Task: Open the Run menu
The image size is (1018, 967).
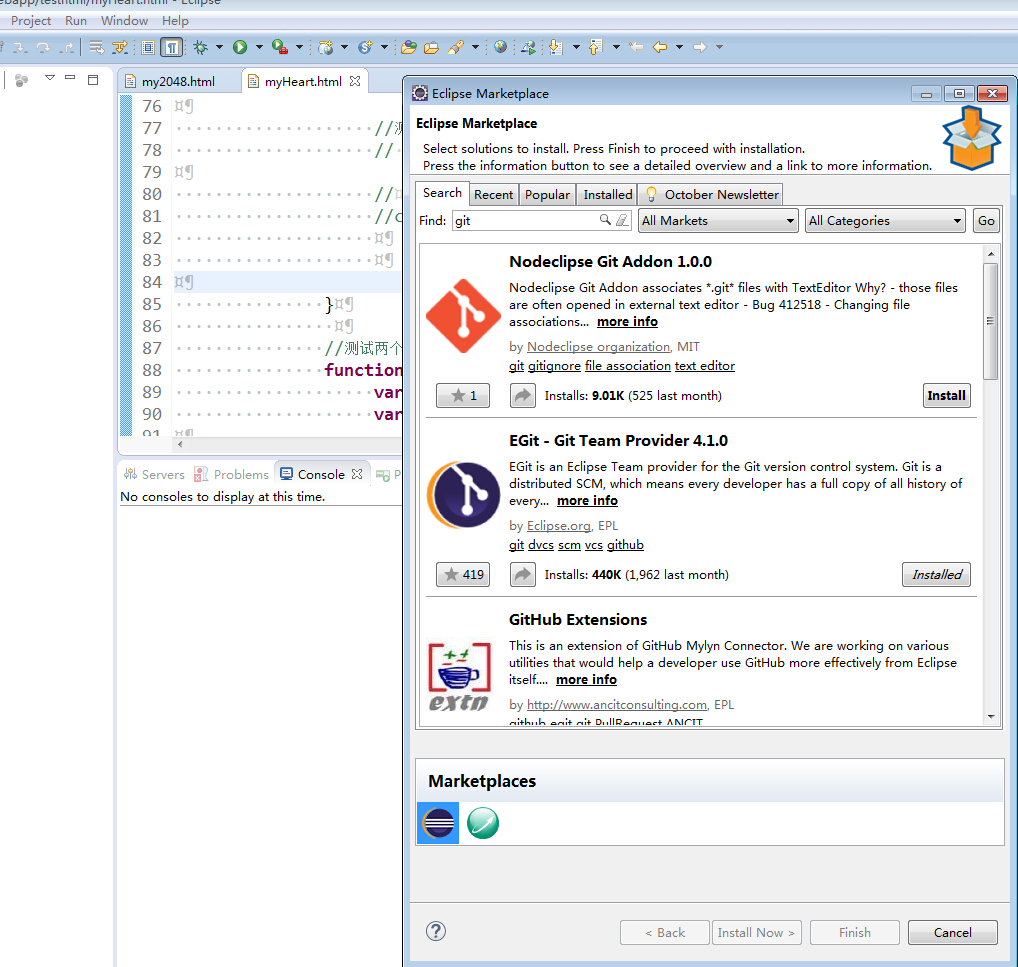Action: [76, 21]
